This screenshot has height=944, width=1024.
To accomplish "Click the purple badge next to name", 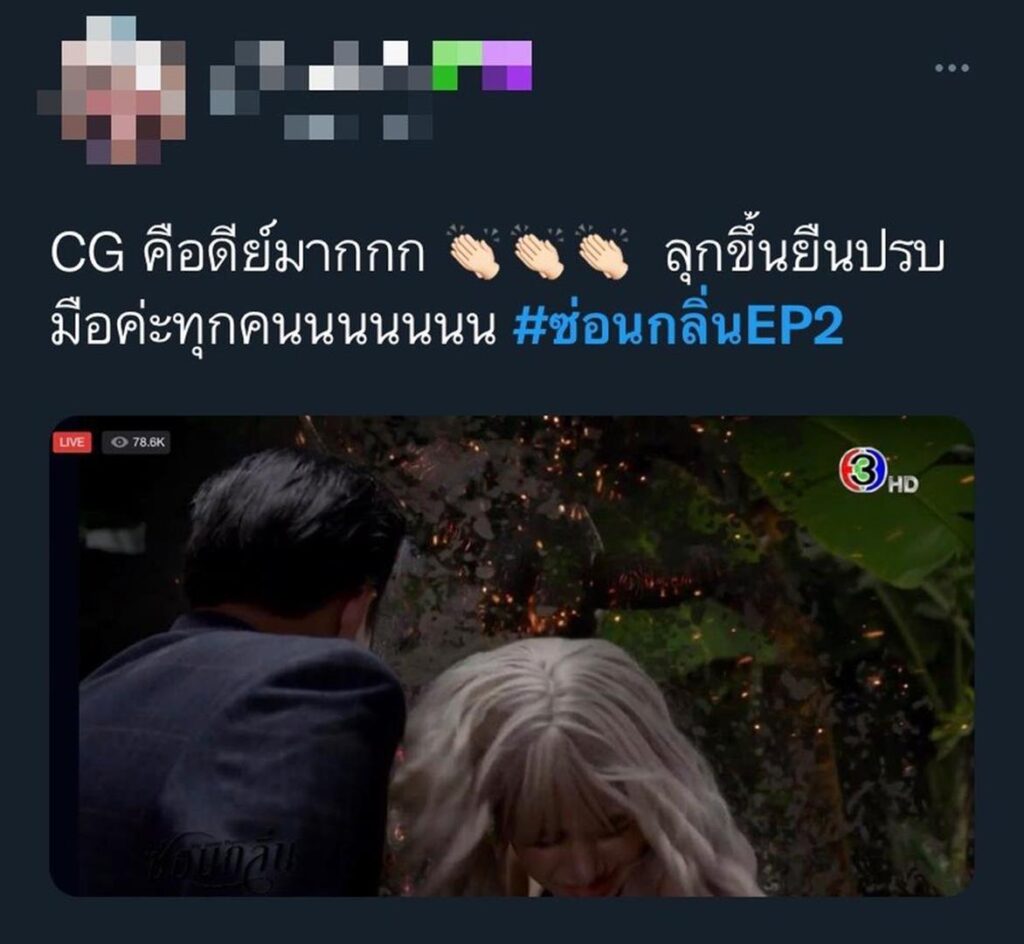I will point(507,65).
